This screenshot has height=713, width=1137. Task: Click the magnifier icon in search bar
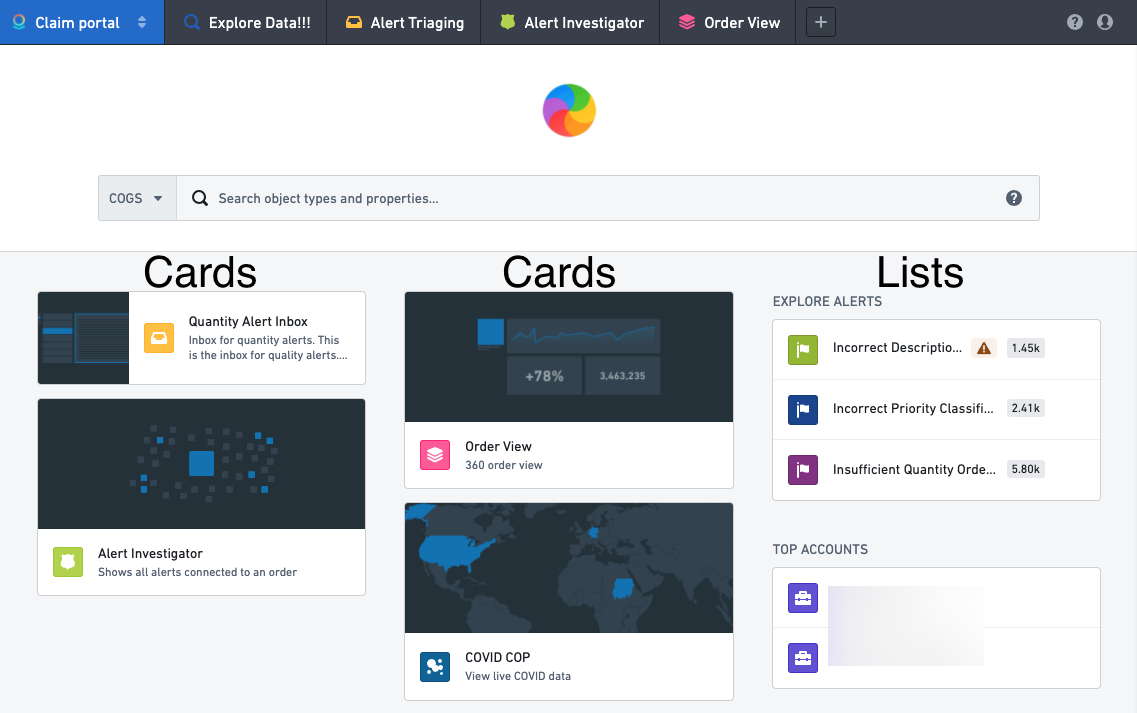tap(199, 198)
